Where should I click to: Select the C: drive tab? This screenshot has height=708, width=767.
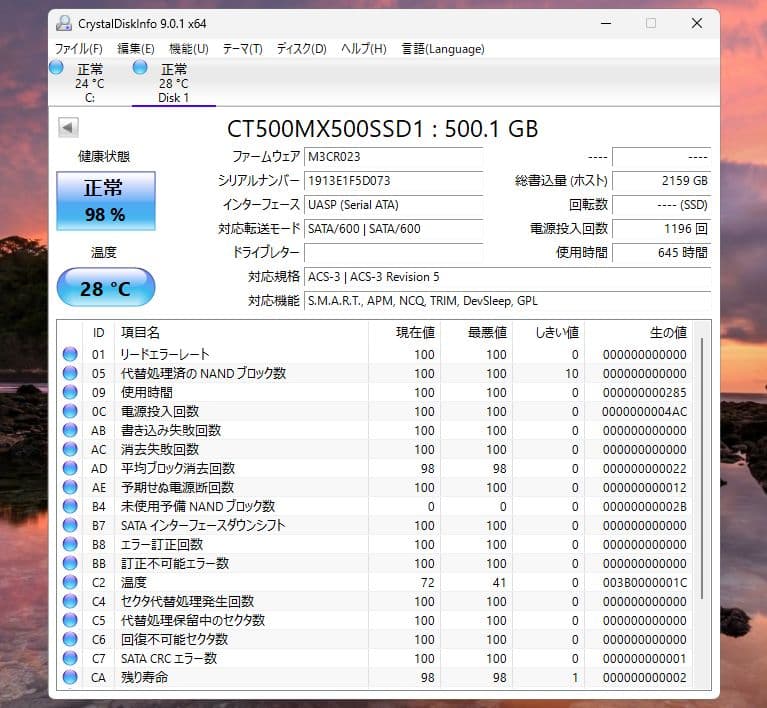90,83
